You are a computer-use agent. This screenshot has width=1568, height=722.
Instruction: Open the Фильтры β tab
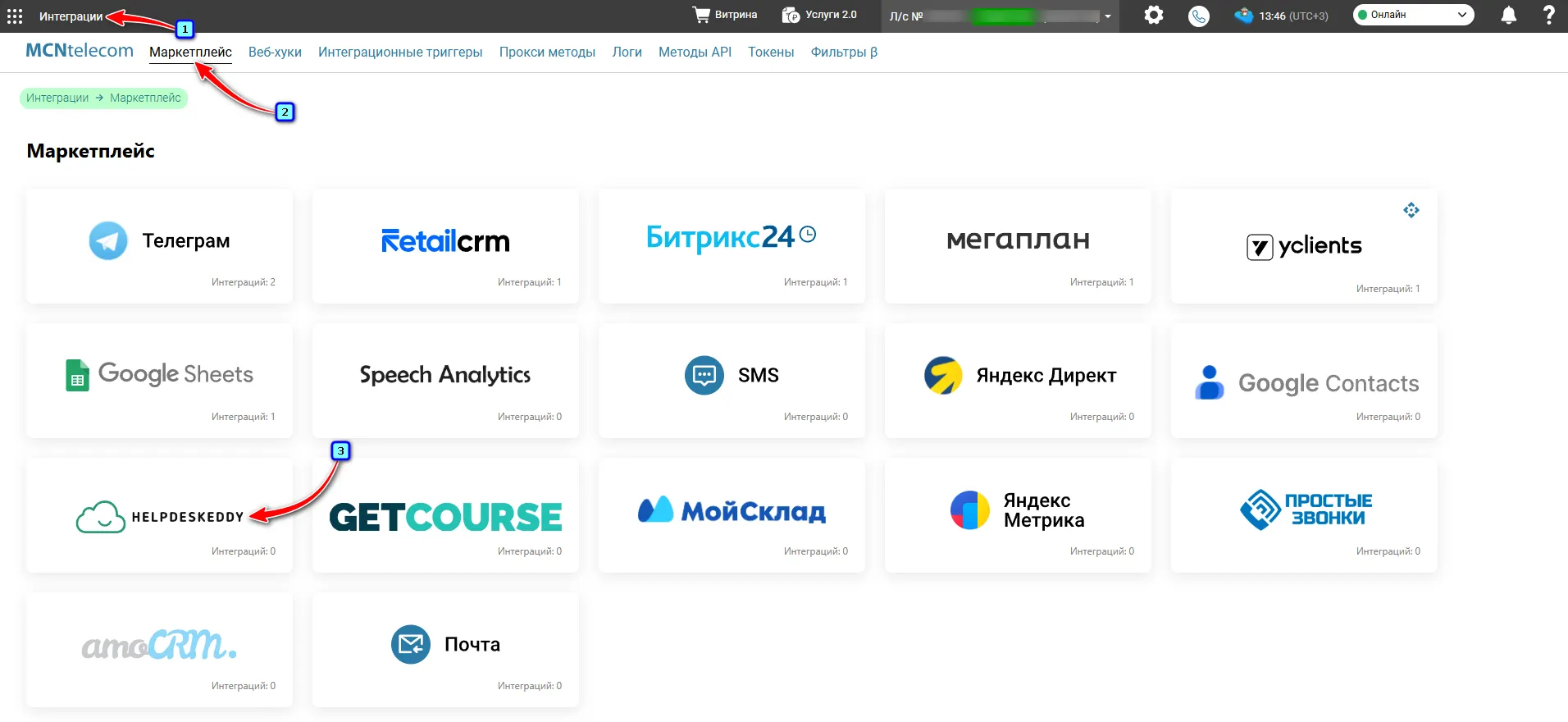pyautogui.click(x=844, y=52)
